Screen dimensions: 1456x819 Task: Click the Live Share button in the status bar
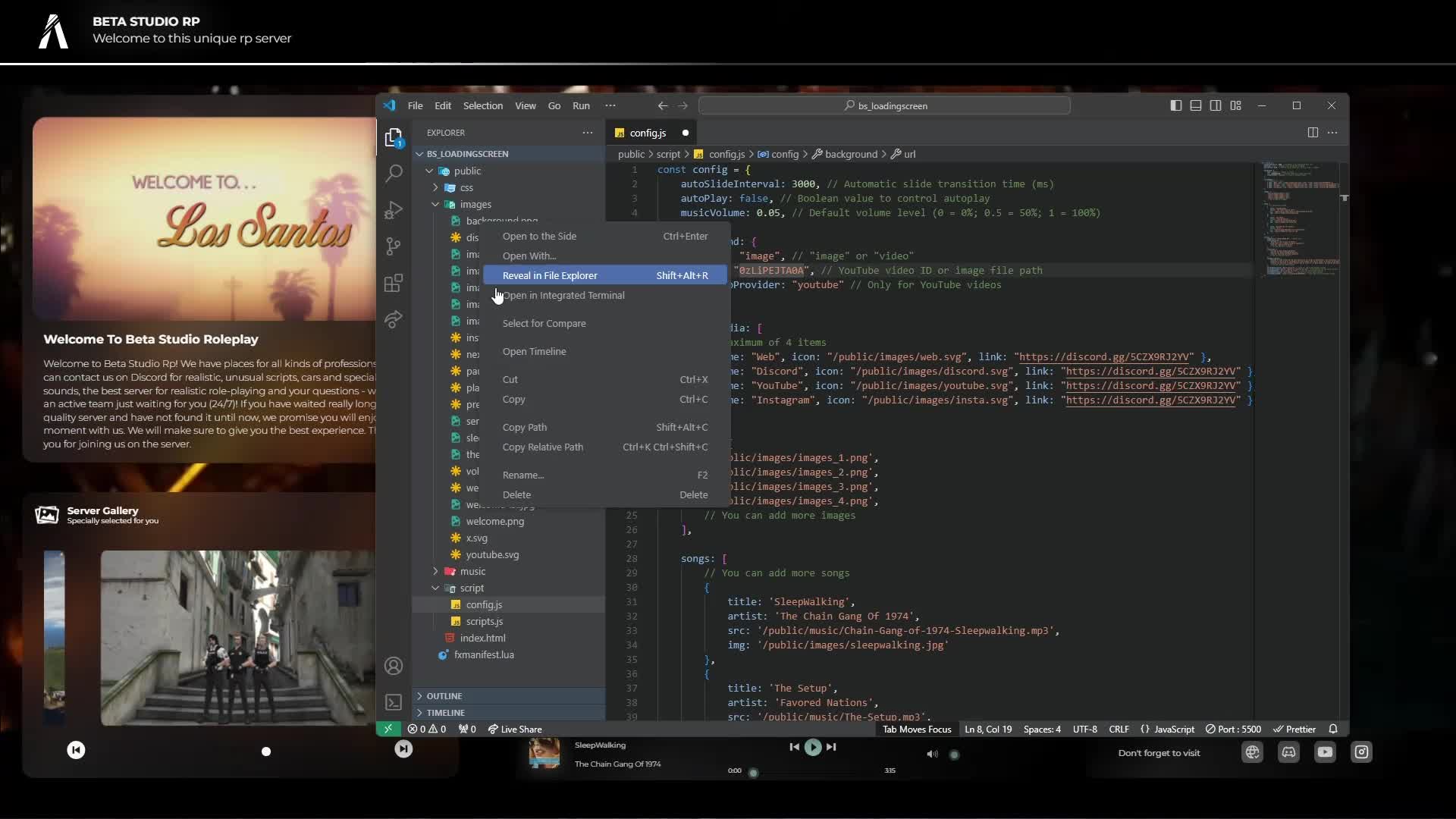tap(515, 729)
